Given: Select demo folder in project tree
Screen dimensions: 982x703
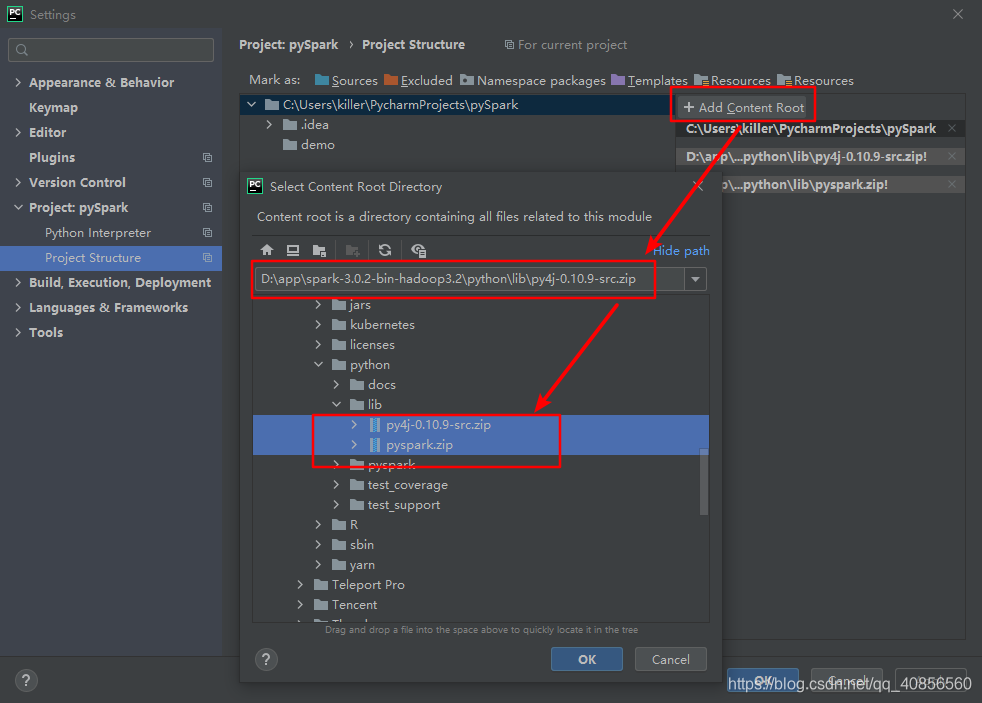Looking at the screenshot, I should pyautogui.click(x=318, y=145).
